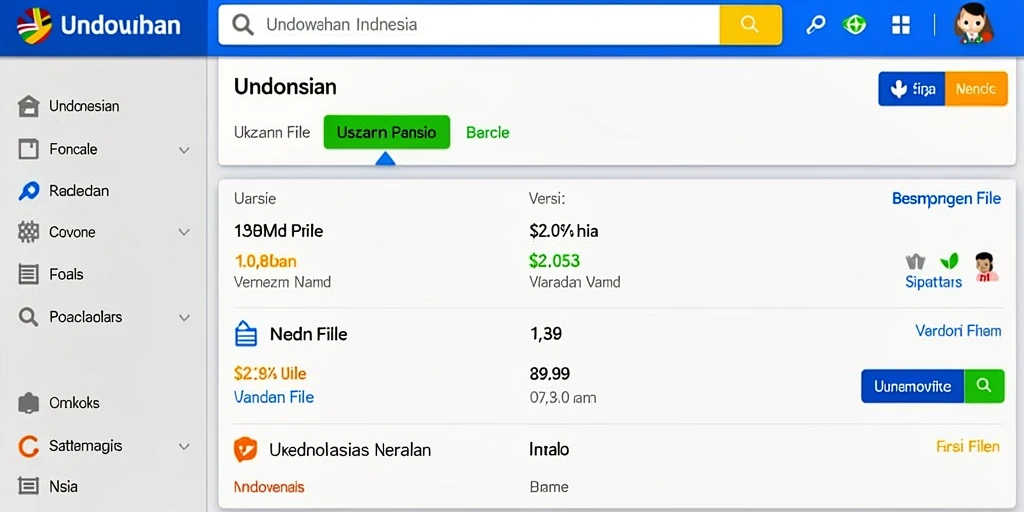Open the Ndovenals link
Viewport: 1024px width, 512px height.
pyautogui.click(x=269, y=487)
